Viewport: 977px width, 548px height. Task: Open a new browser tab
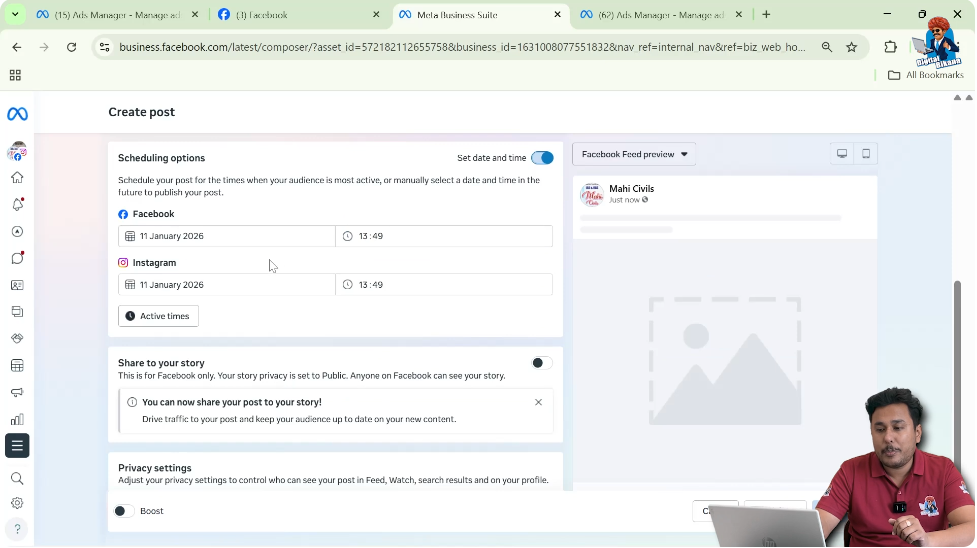[766, 14]
